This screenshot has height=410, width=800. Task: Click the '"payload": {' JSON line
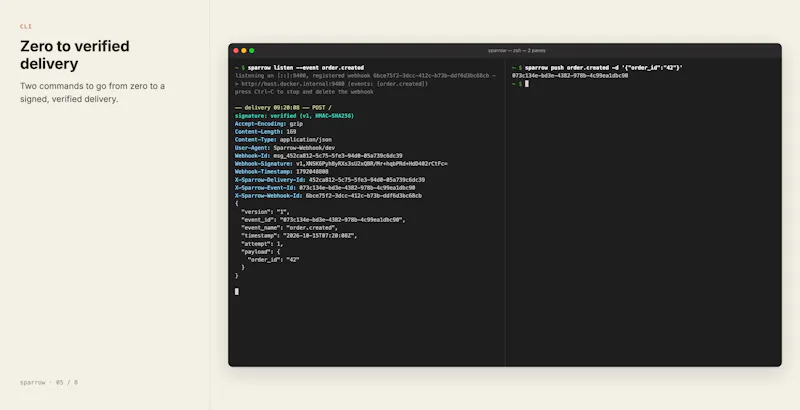click(x=261, y=252)
